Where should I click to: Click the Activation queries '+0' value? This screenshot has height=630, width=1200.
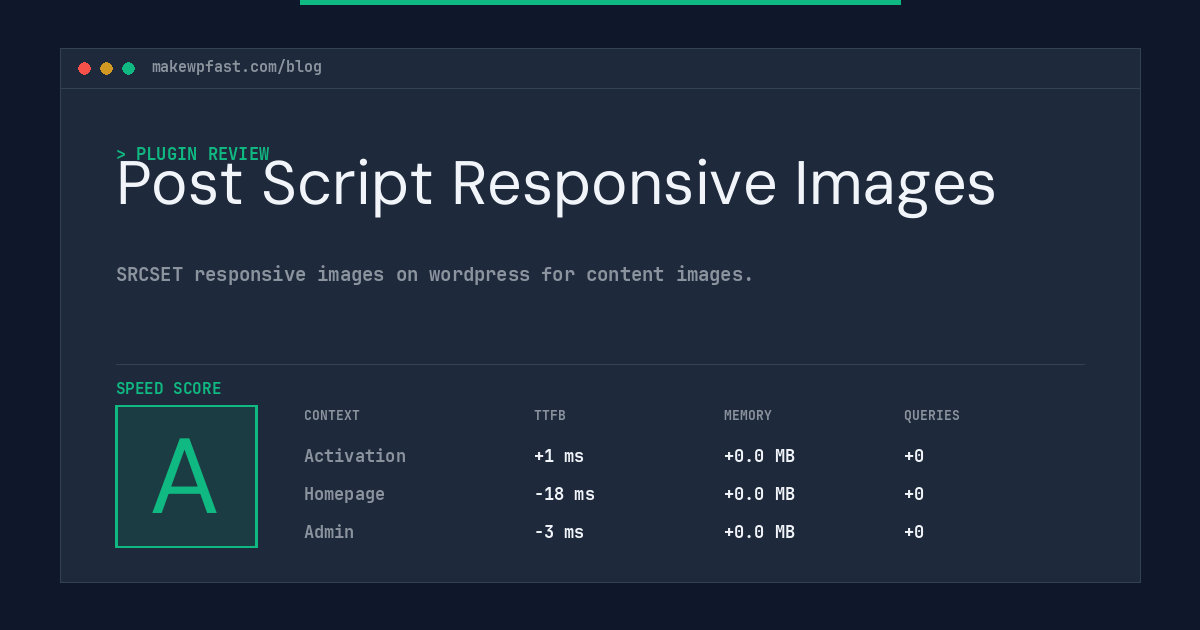point(914,456)
